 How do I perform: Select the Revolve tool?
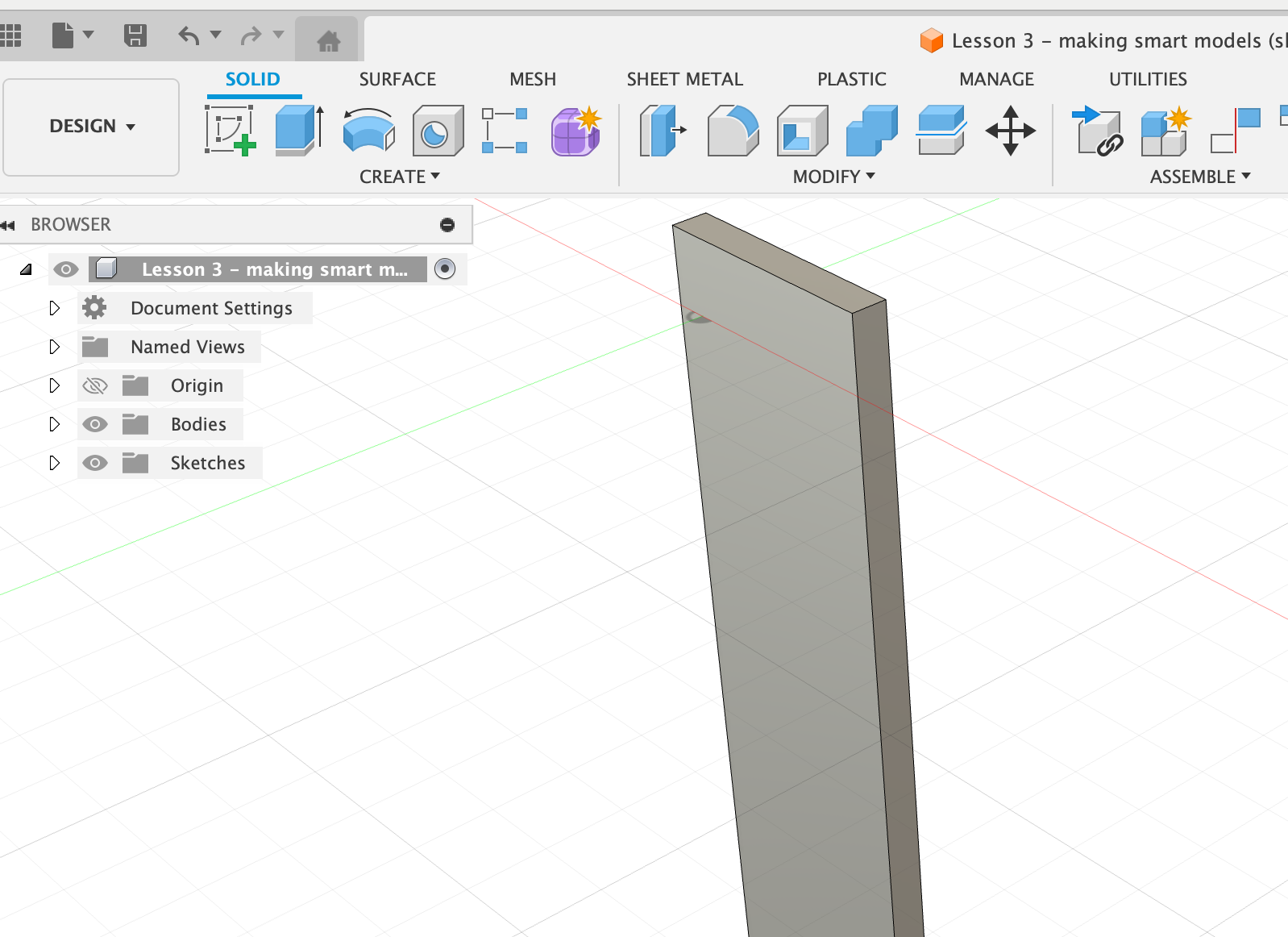368,130
